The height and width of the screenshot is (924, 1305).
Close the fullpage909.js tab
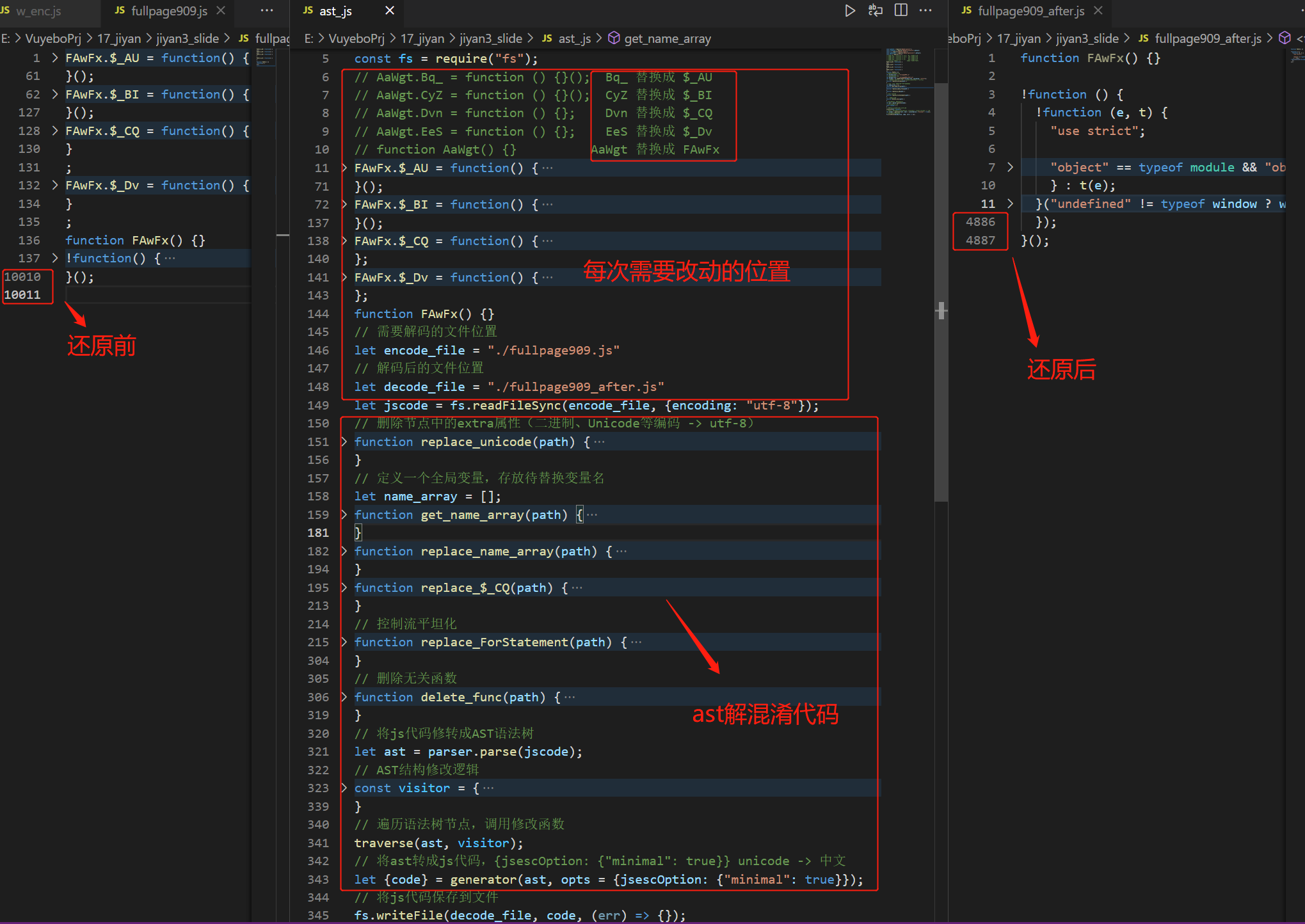[x=221, y=11]
